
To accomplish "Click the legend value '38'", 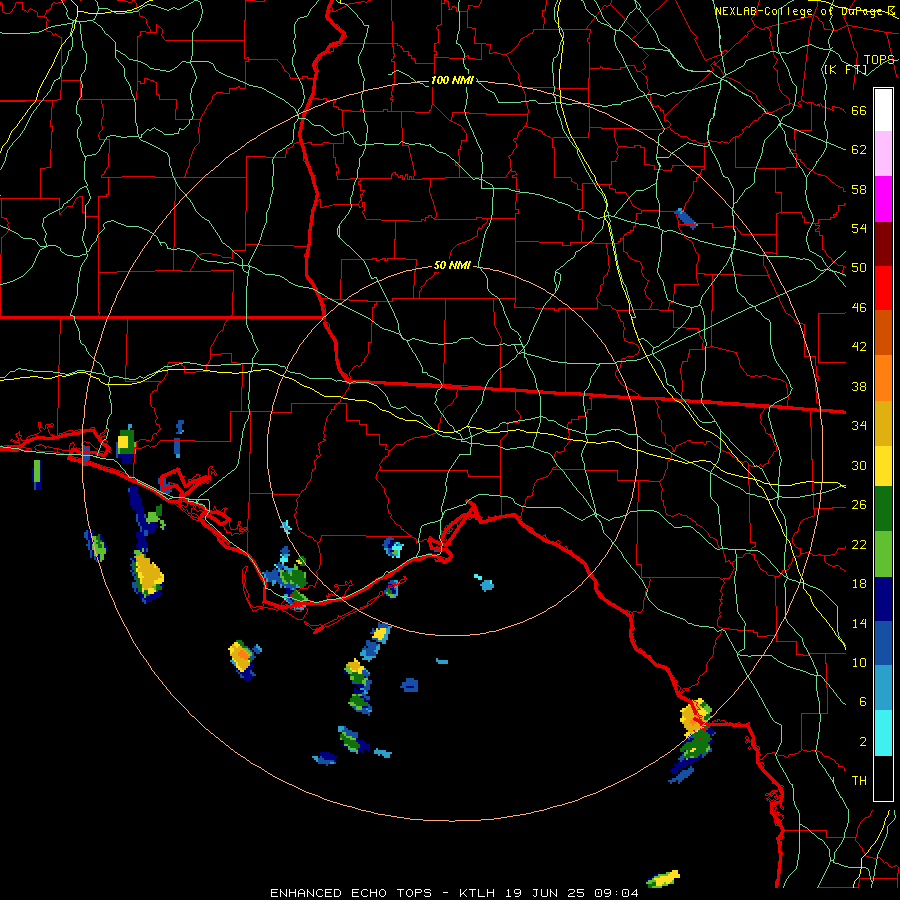I will (859, 386).
